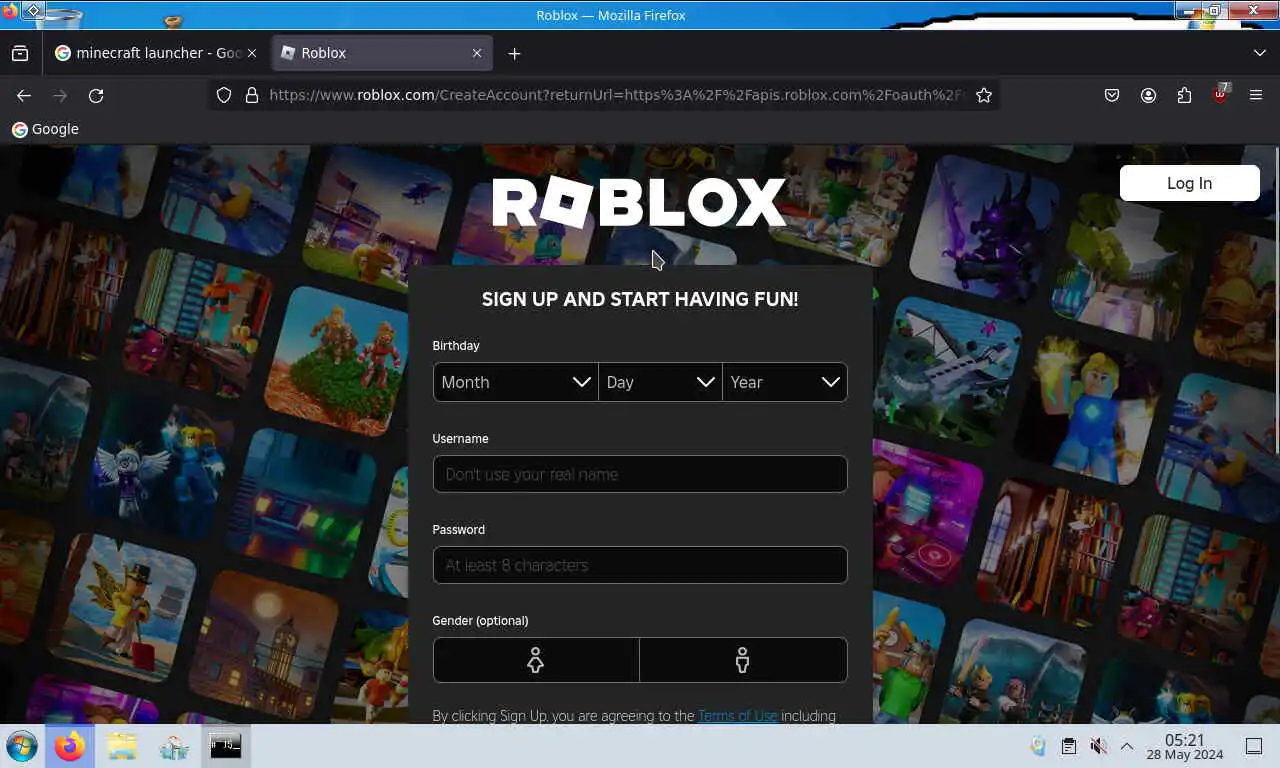Open the Firefox account icon
Screen dimensions: 1280x768
[1148, 95]
